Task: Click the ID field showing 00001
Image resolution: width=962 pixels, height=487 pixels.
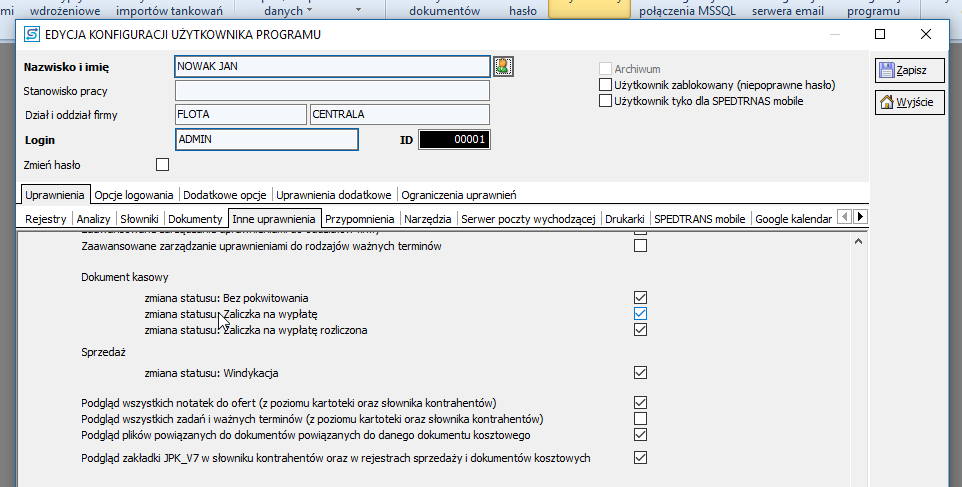Action: (x=454, y=139)
